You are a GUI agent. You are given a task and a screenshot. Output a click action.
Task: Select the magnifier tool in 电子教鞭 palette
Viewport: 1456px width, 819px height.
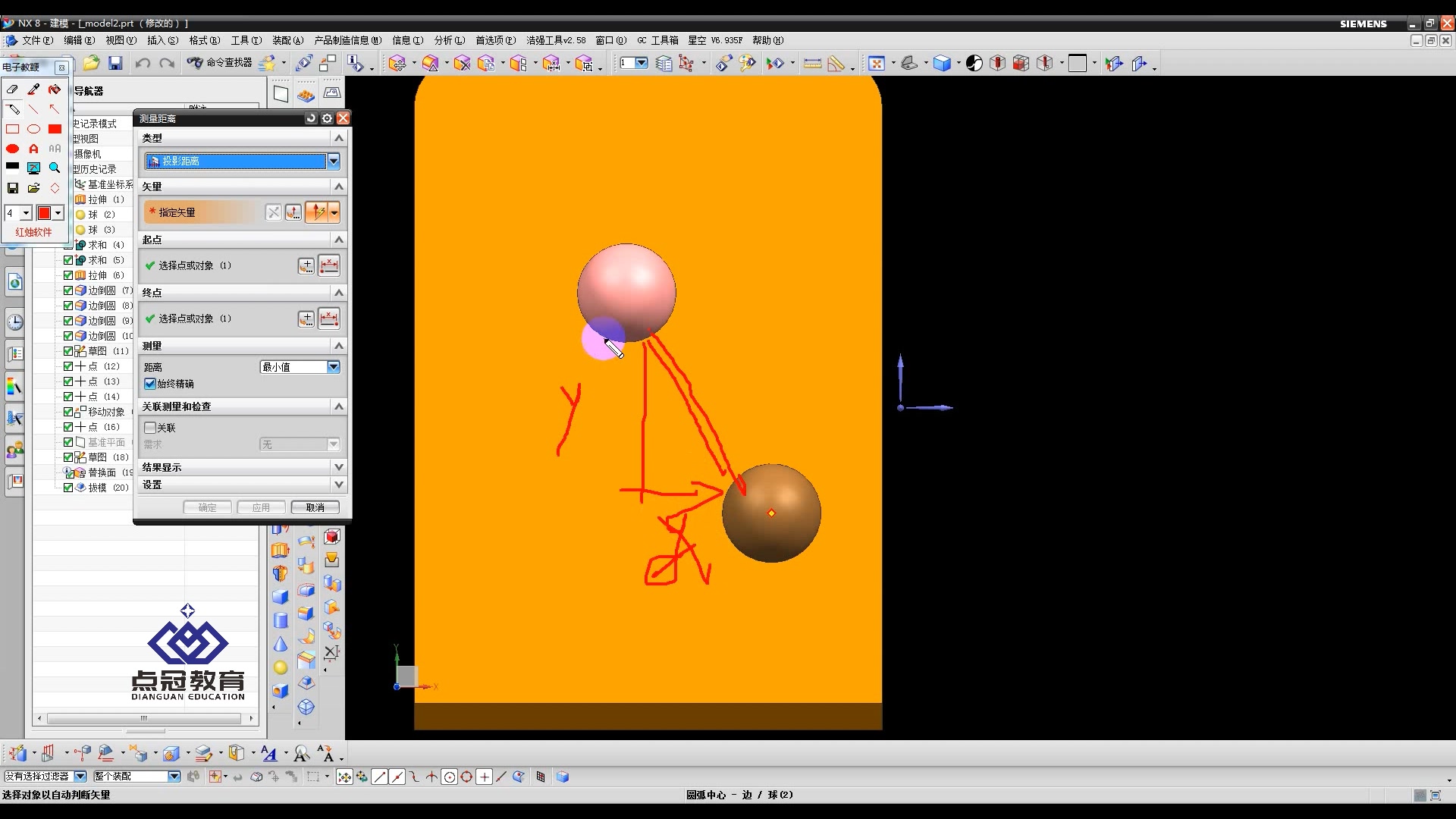click(55, 168)
